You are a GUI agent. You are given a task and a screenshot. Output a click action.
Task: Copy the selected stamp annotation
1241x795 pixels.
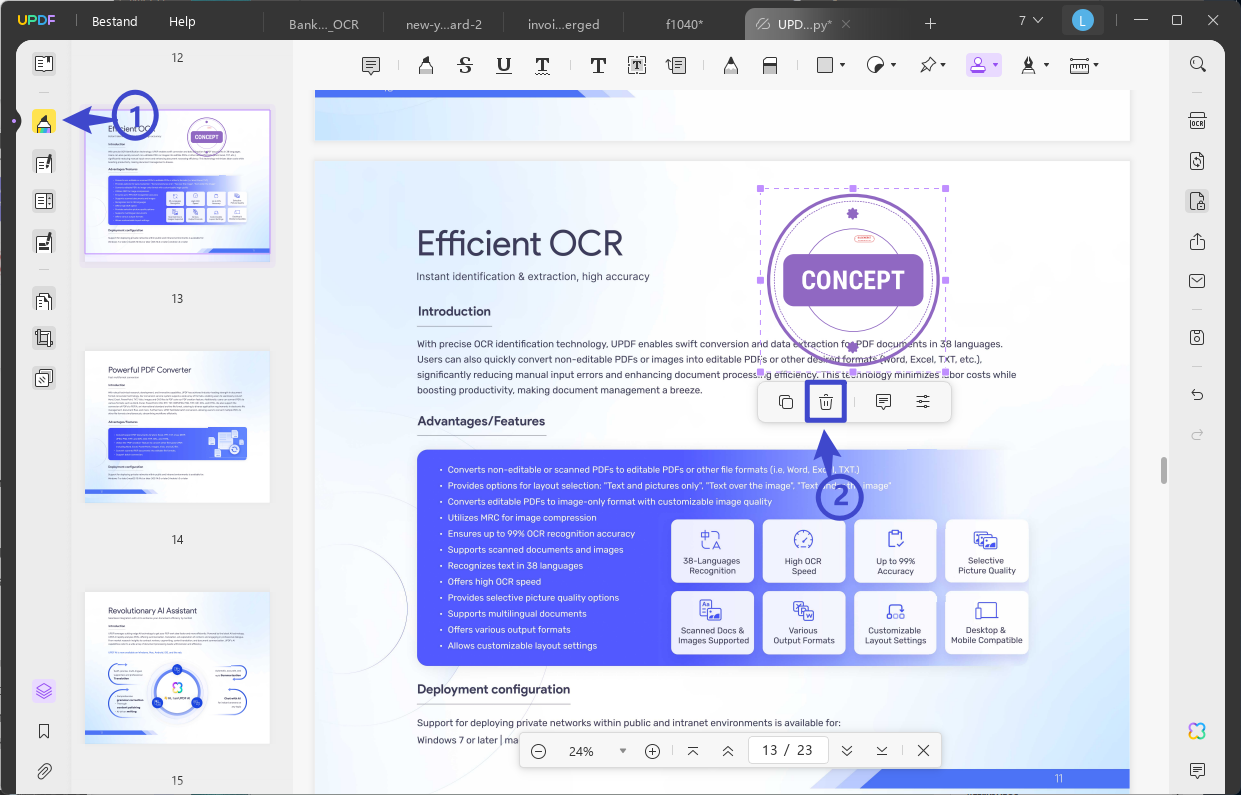pos(786,402)
